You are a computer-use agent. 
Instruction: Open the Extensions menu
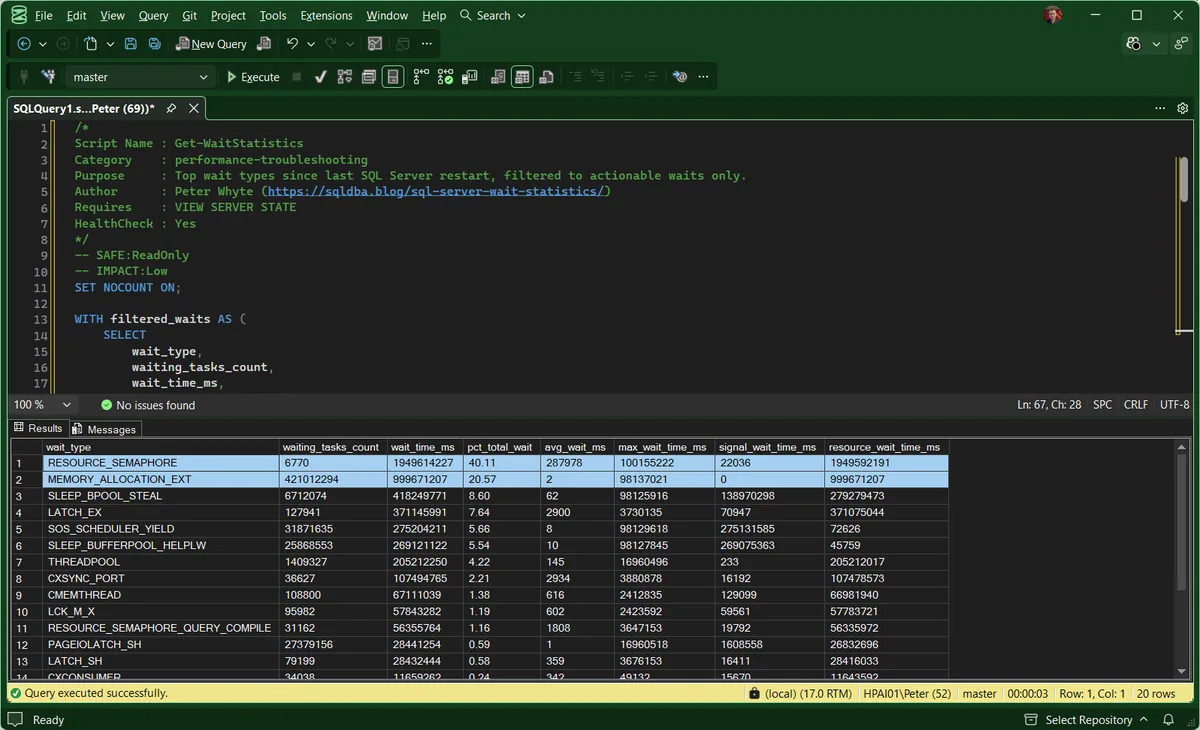tap(326, 15)
